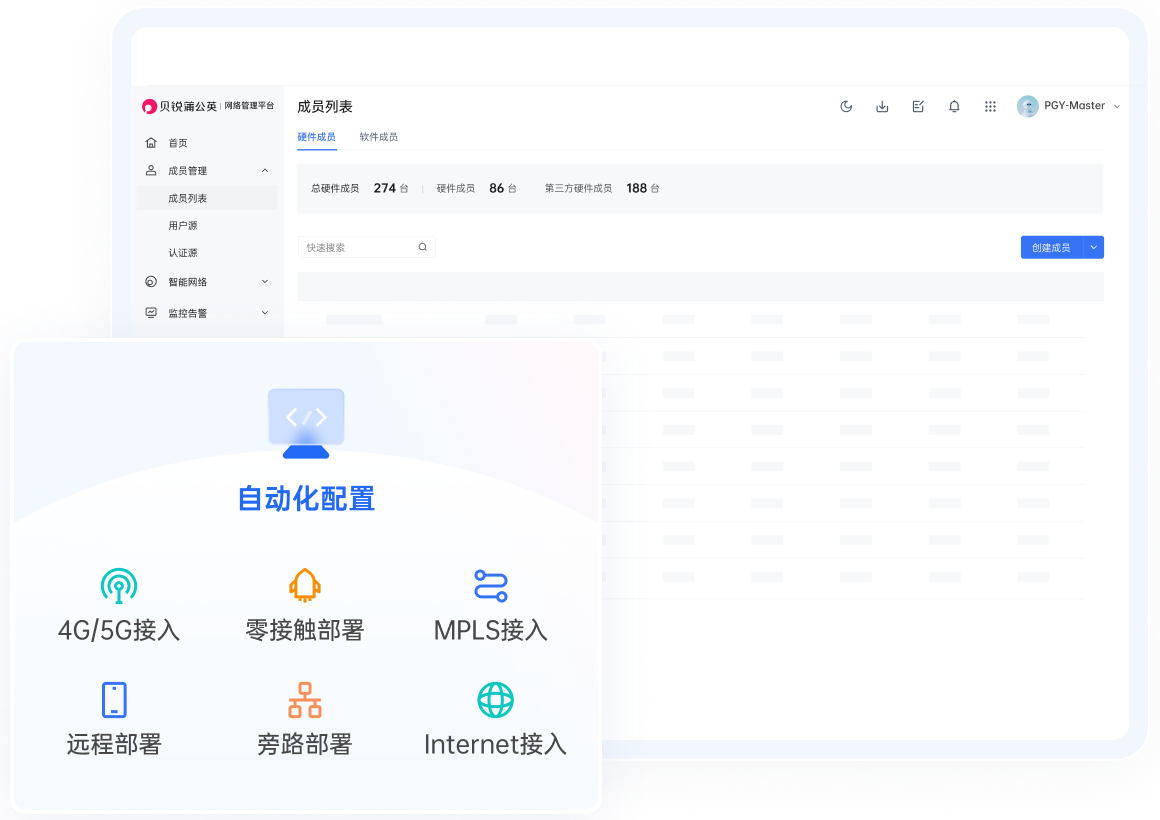Click the MPLS接入 route icon
1160x820 pixels.
(491, 585)
